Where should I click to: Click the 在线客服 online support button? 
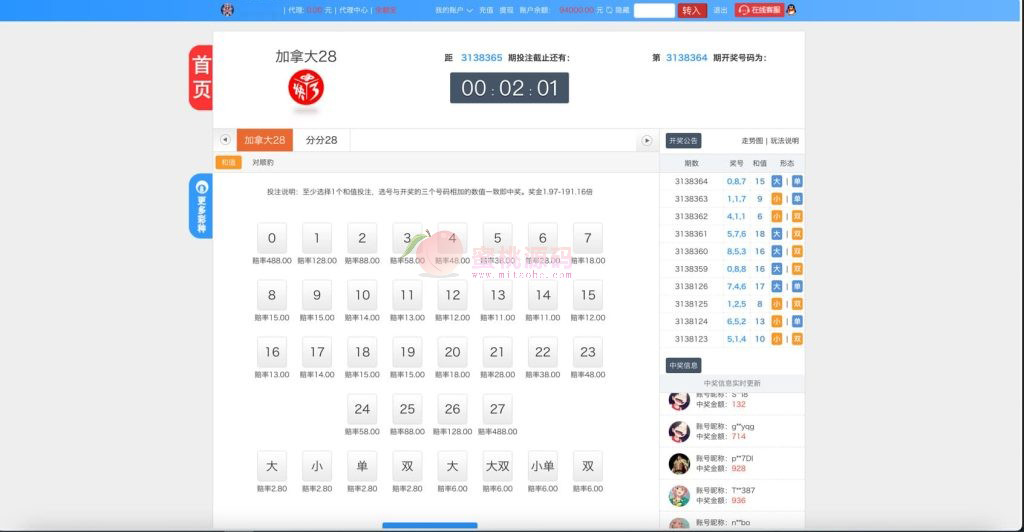tap(759, 10)
